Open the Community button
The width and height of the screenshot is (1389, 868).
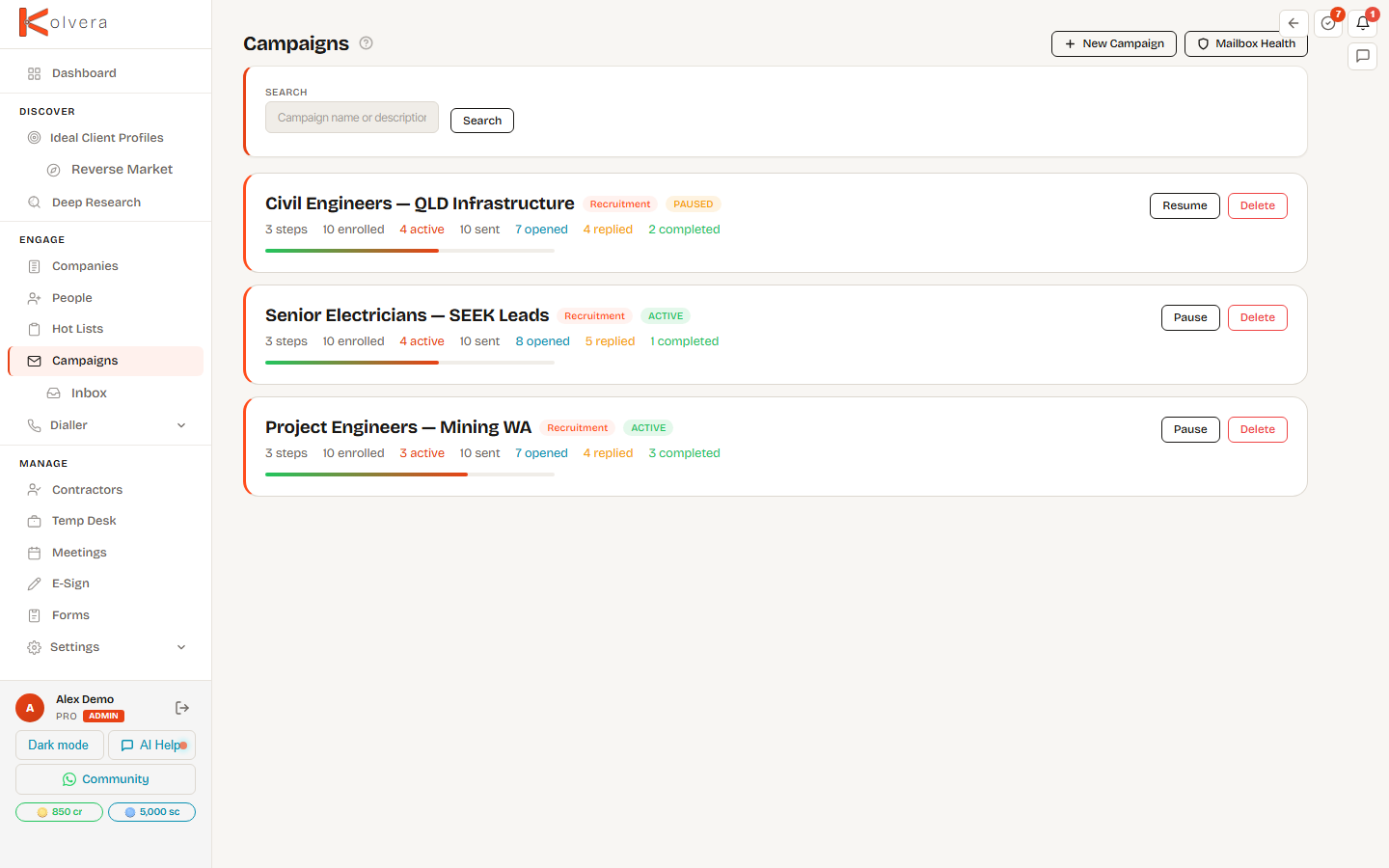tap(105, 779)
